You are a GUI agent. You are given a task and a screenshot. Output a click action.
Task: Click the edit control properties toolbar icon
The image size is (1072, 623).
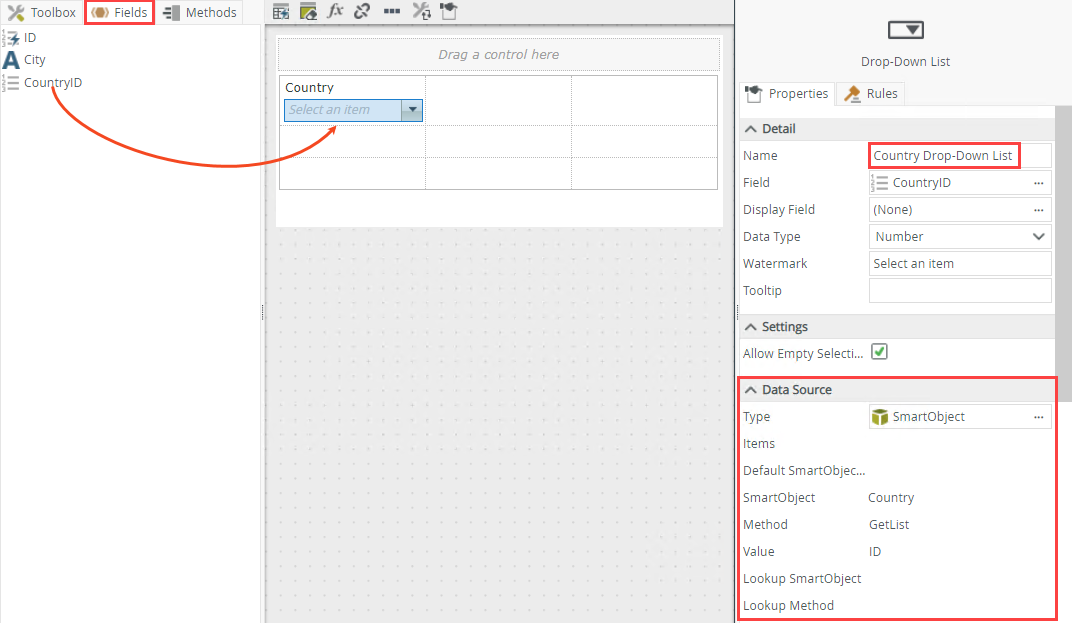[306, 11]
